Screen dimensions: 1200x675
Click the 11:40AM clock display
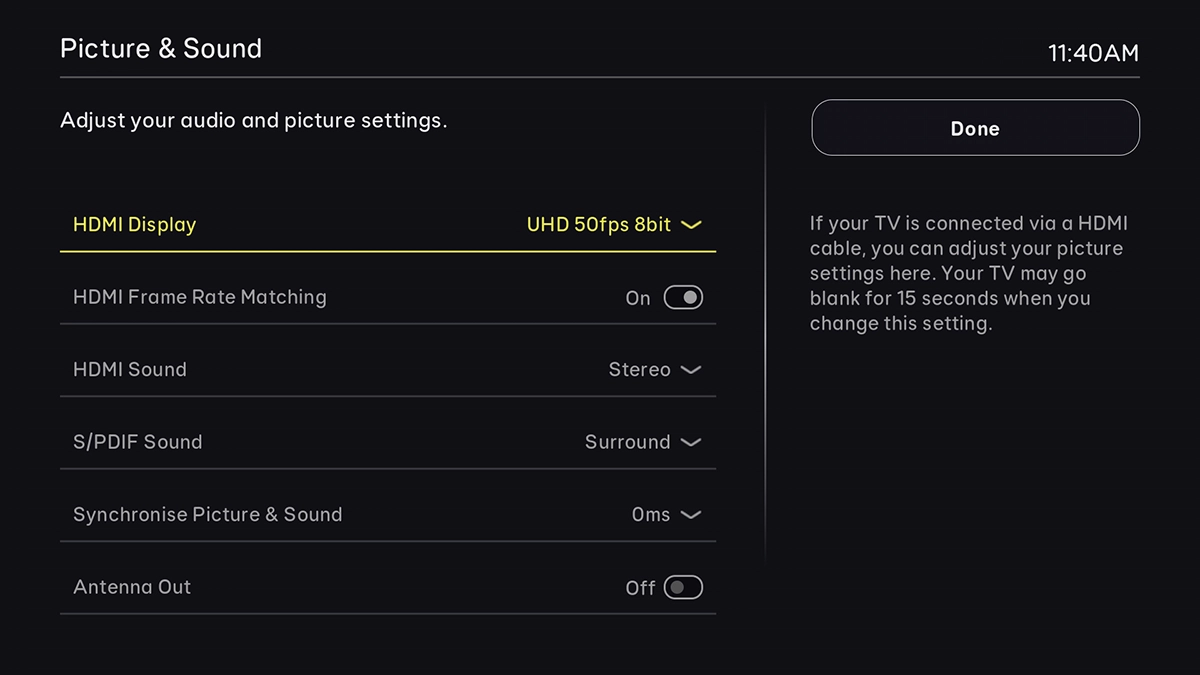(1094, 55)
